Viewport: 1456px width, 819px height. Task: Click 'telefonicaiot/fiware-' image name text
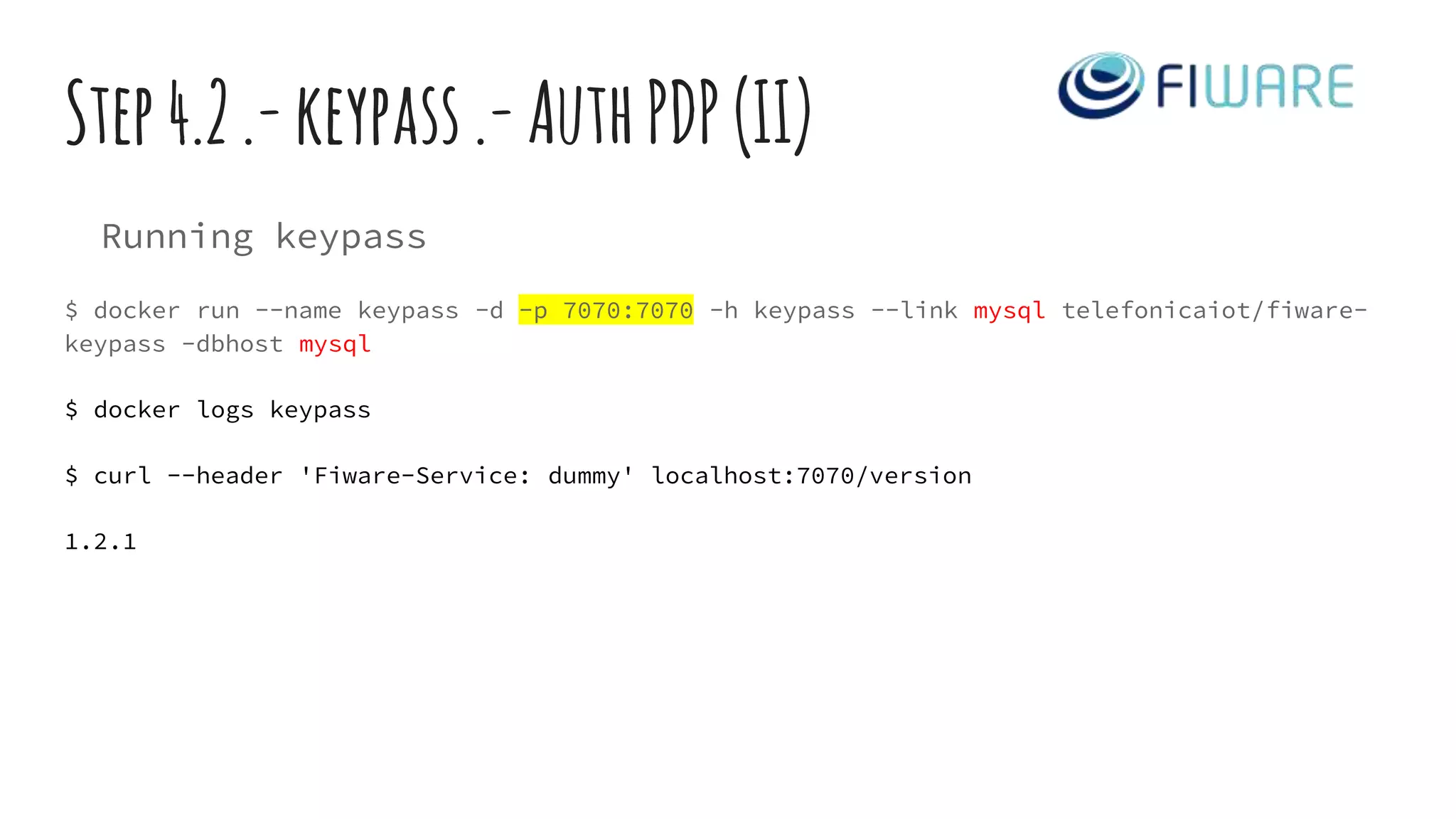(1214, 310)
